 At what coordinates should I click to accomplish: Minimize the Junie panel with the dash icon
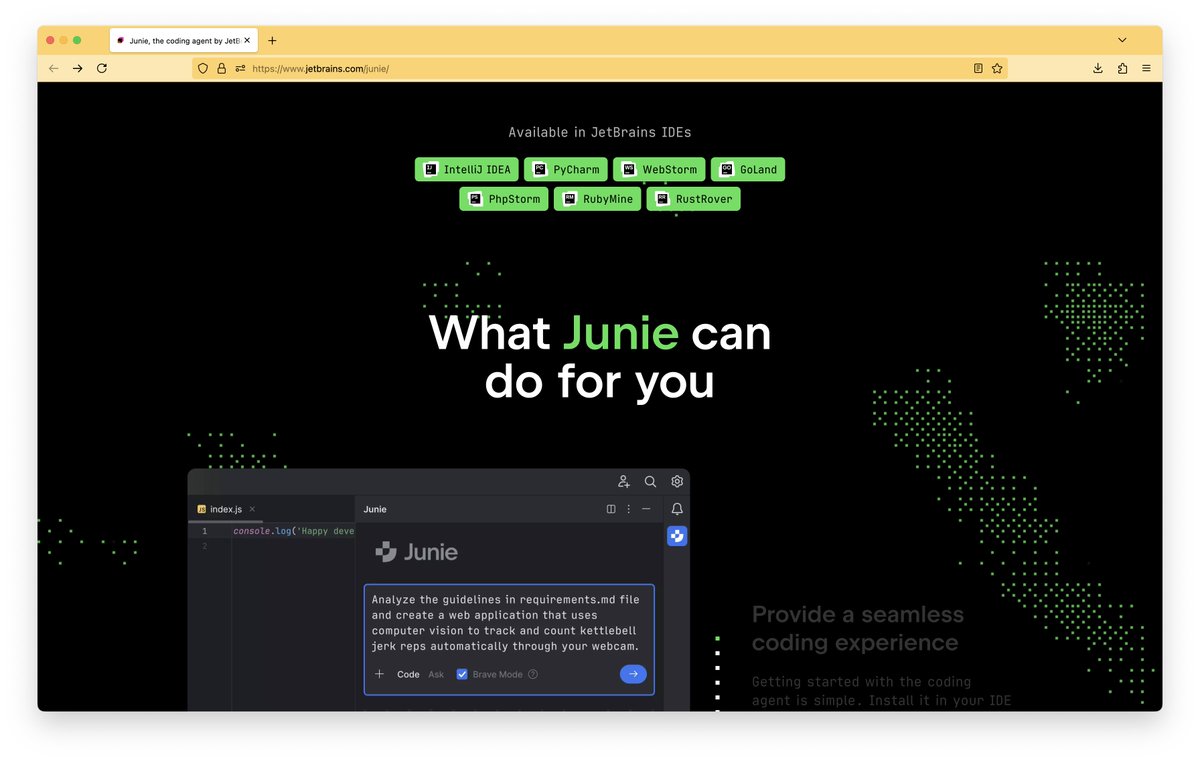click(x=646, y=509)
